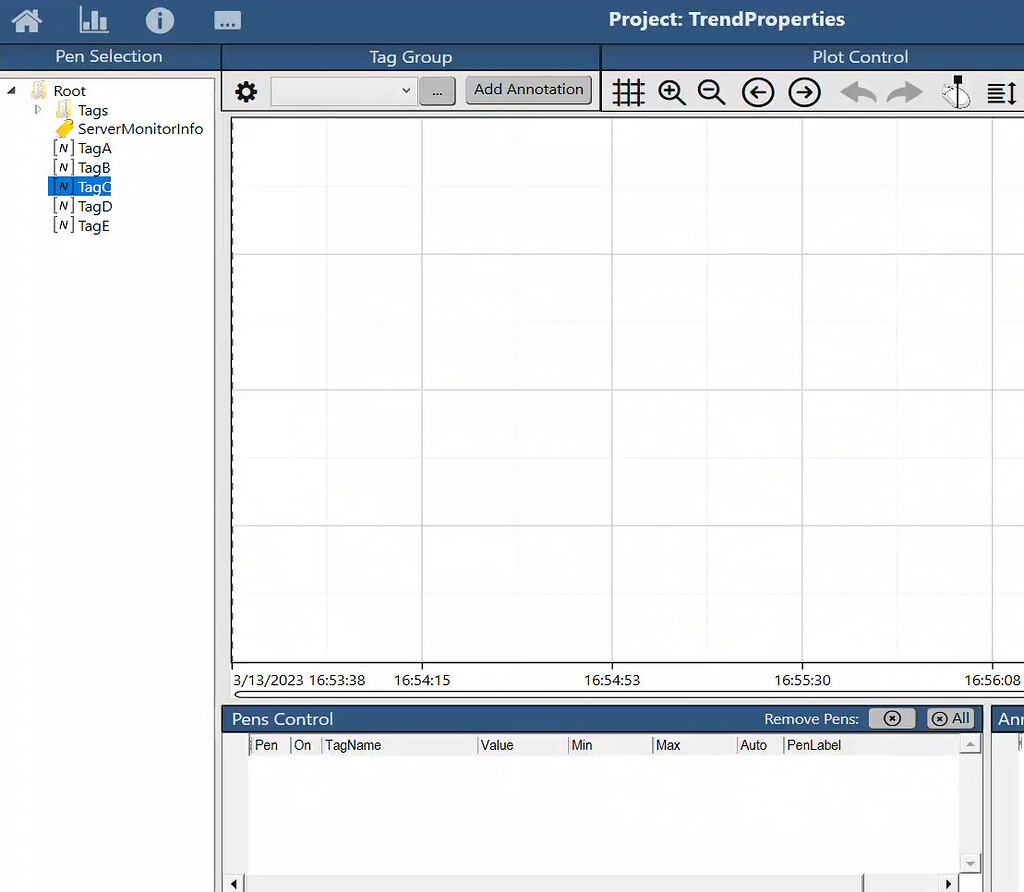This screenshot has height=892, width=1024.
Task: Toggle the cursor pointer tool in Plot Control
Action: [956, 92]
